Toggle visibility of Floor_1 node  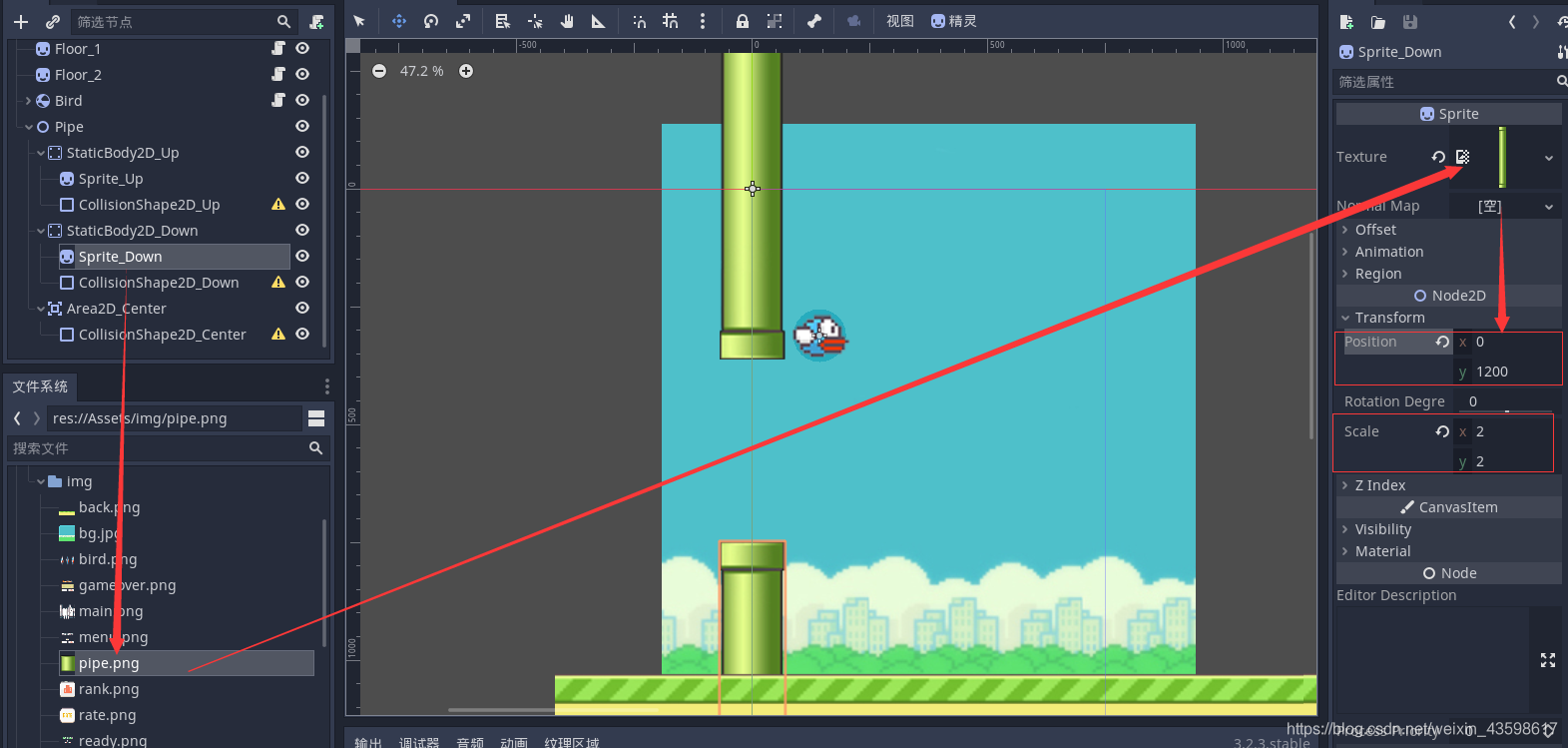point(302,48)
